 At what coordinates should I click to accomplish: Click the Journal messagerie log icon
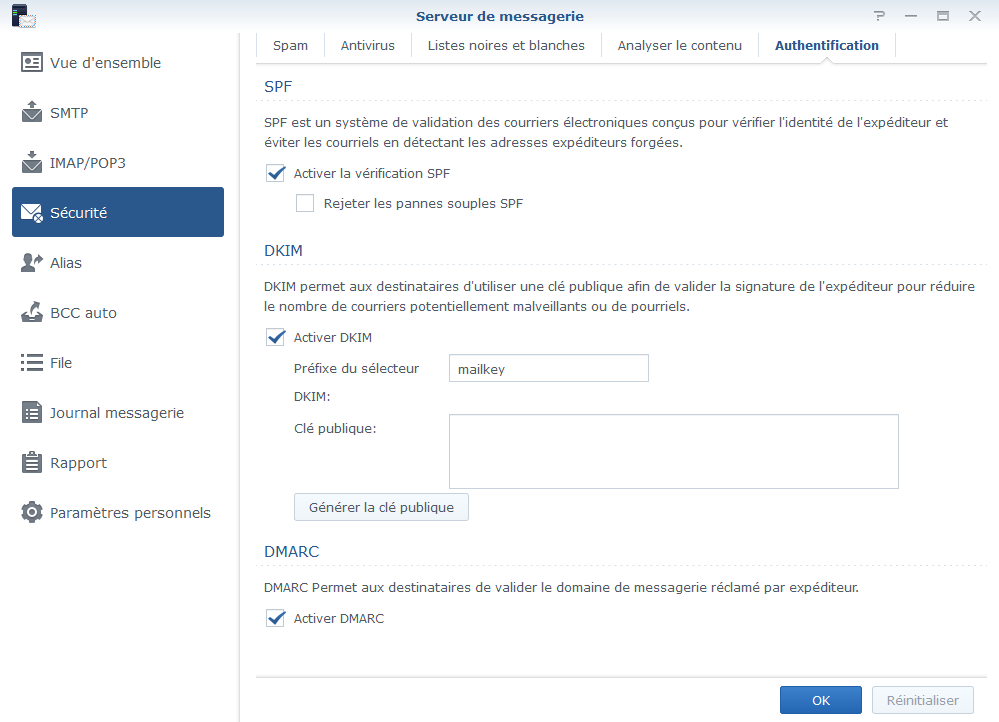(x=32, y=413)
